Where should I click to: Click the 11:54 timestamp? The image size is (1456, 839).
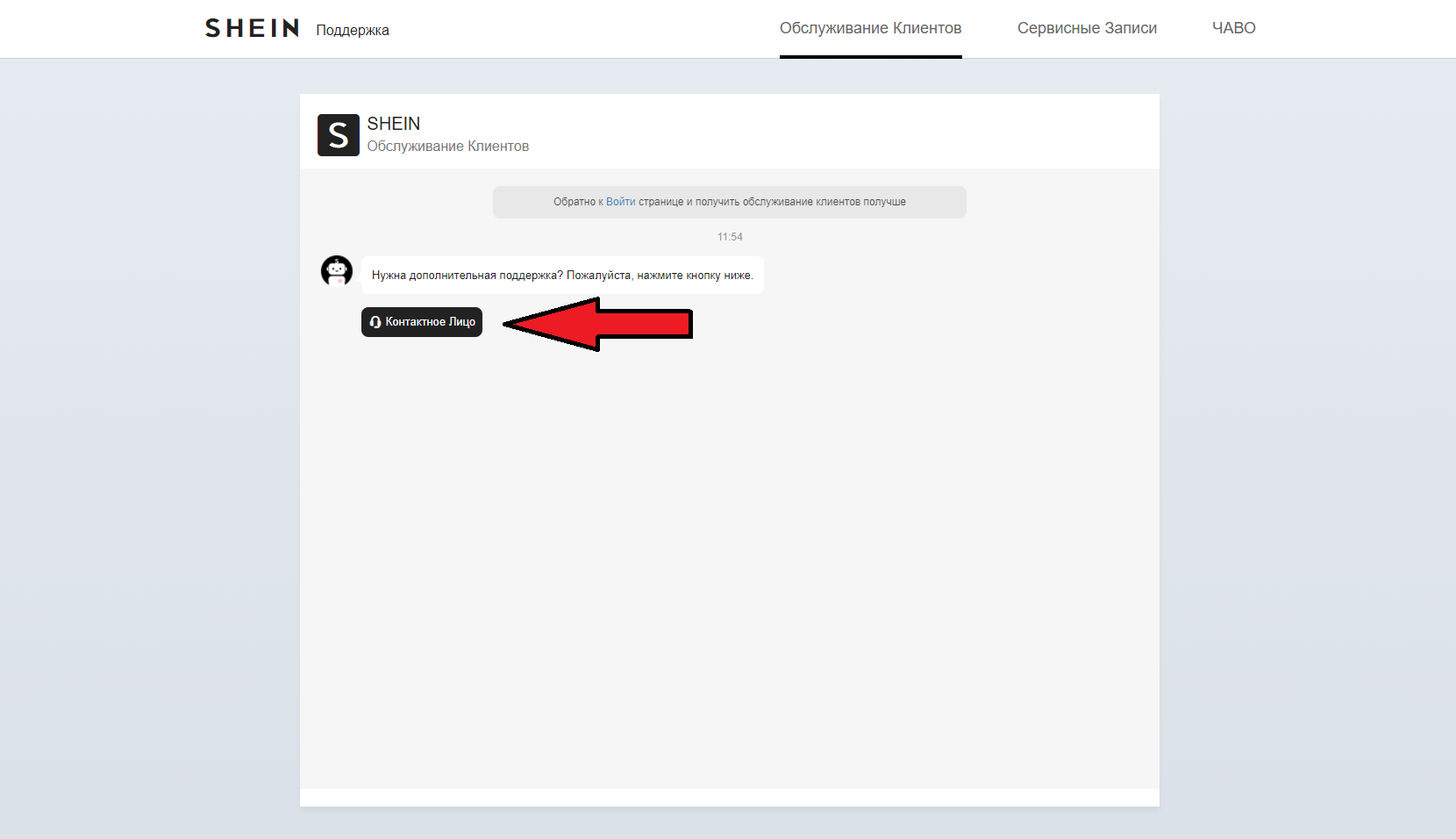pos(730,237)
